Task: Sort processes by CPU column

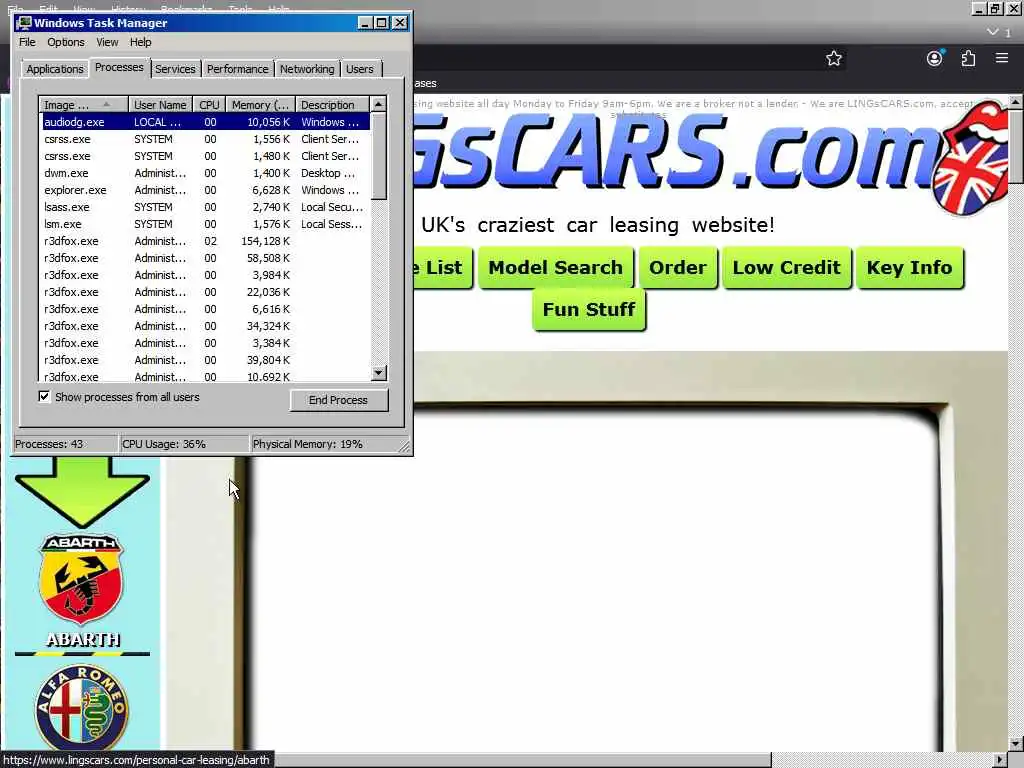Action: click(x=209, y=104)
